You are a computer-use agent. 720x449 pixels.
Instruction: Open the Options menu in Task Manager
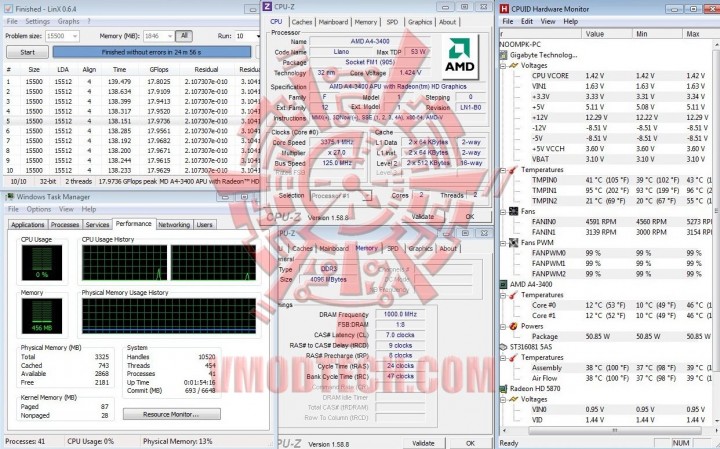click(39, 209)
